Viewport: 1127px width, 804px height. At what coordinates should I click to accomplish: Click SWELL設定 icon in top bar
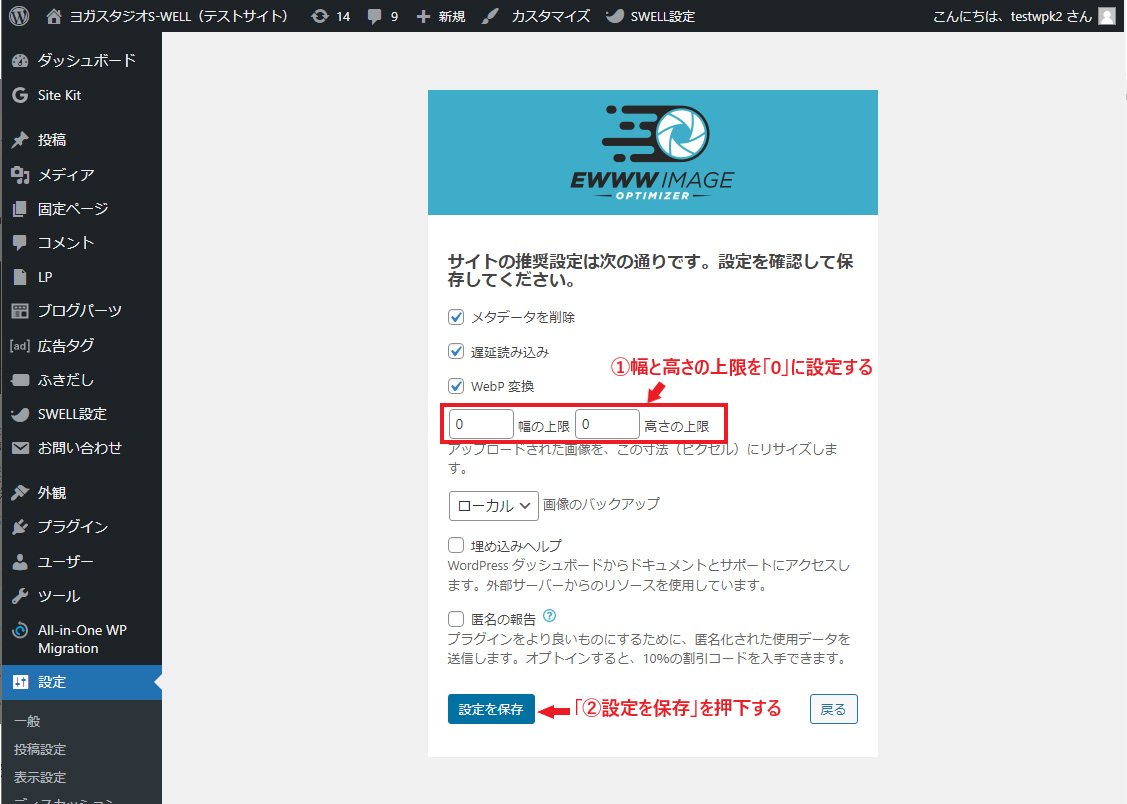tap(615, 16)
